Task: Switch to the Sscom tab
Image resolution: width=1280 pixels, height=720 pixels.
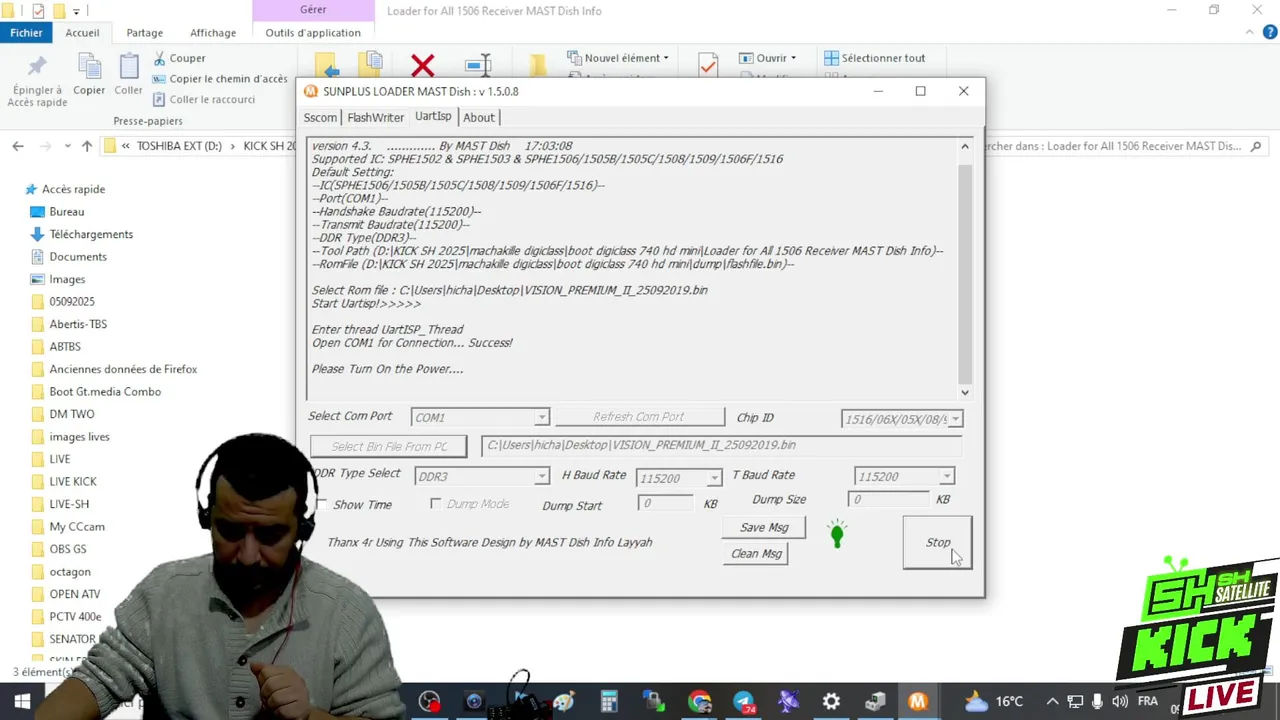Action: [x=320, y=117]
